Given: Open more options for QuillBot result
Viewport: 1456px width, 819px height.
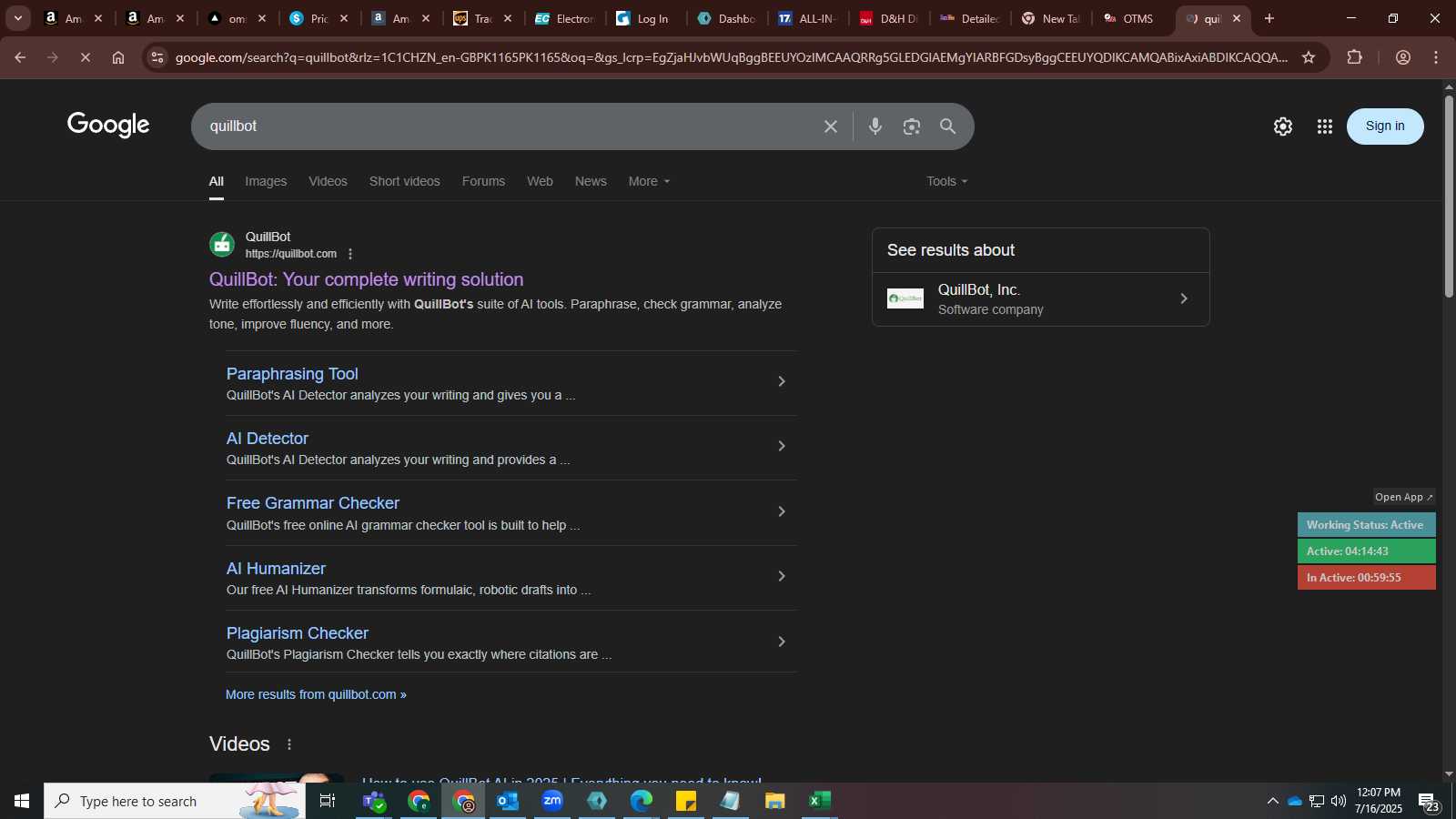Looking at the screenshot, I should pyautogui.click(x=350, y=254).
